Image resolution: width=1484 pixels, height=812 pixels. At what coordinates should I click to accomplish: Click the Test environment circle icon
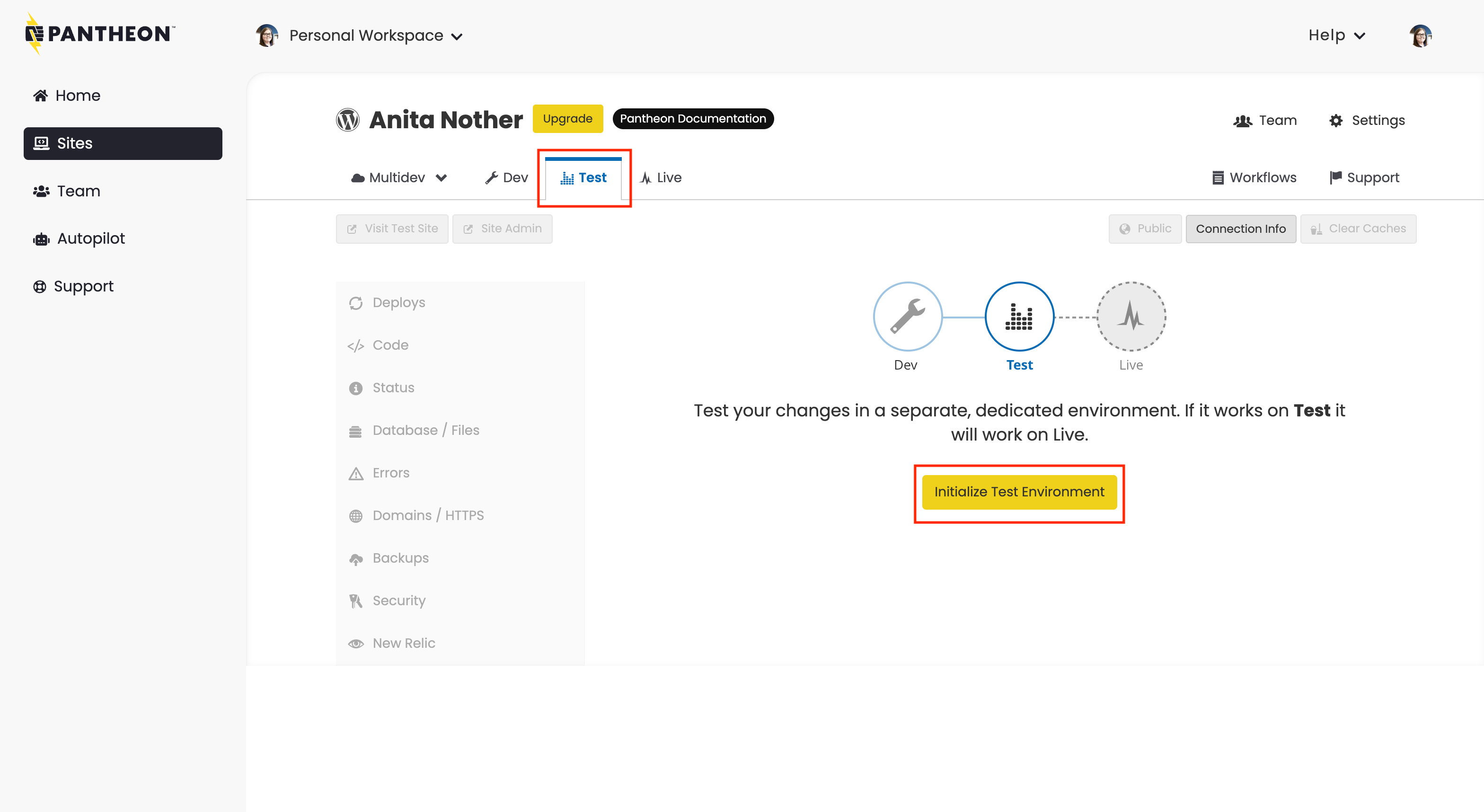1018,317
